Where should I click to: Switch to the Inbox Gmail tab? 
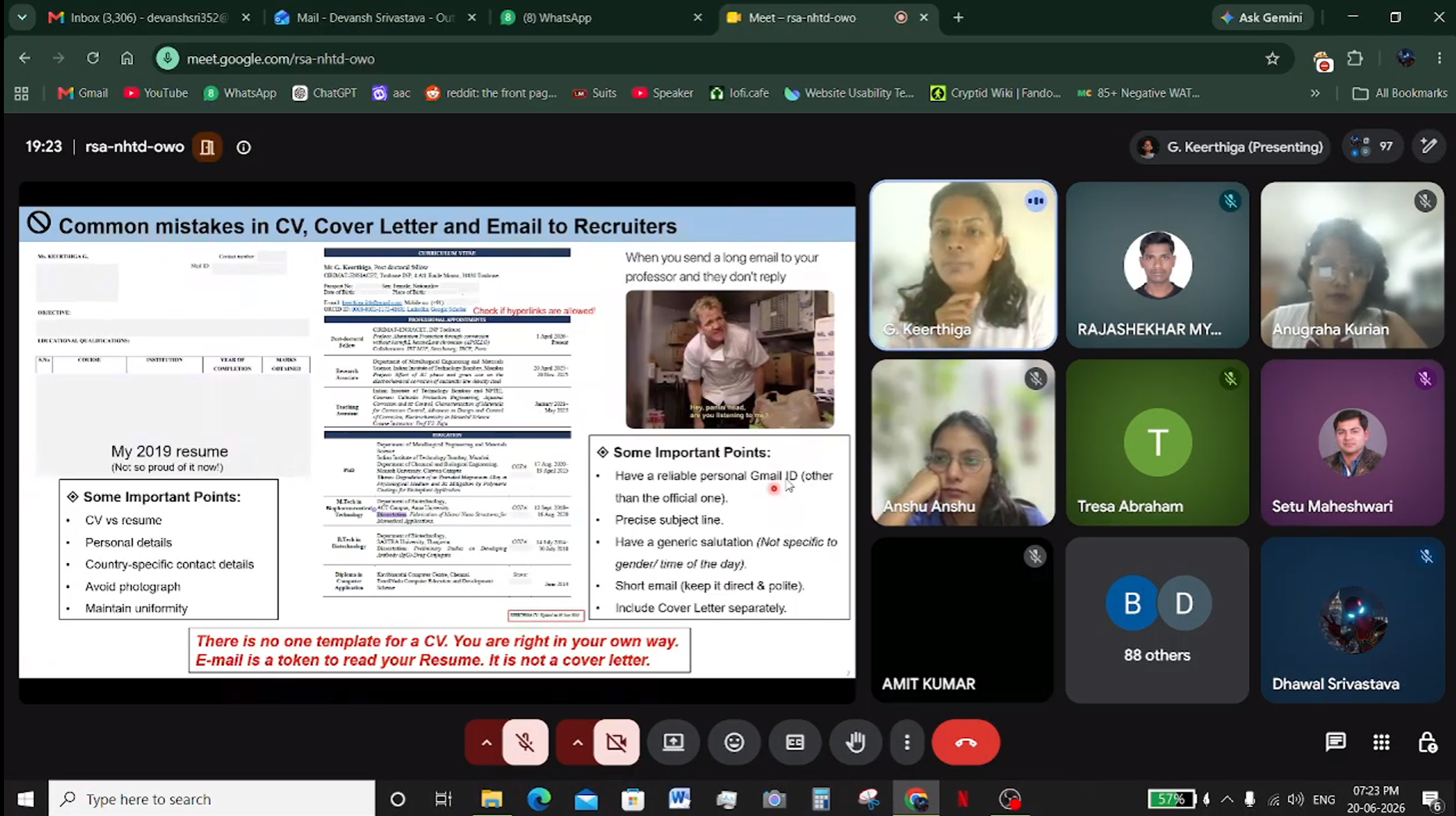[147, 17]
